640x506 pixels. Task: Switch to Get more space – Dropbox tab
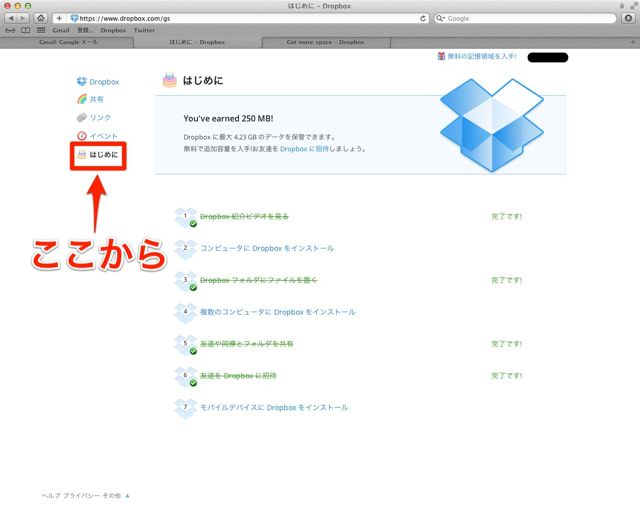(325, 42)
